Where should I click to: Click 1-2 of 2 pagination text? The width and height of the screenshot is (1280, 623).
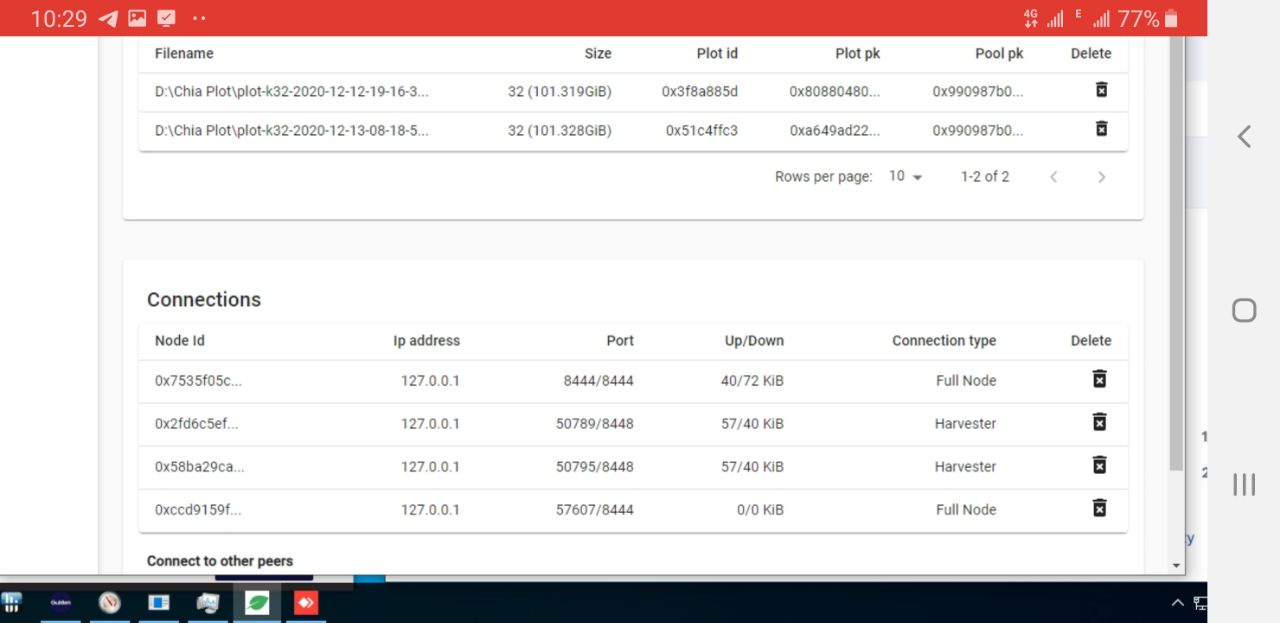[985, 176]
